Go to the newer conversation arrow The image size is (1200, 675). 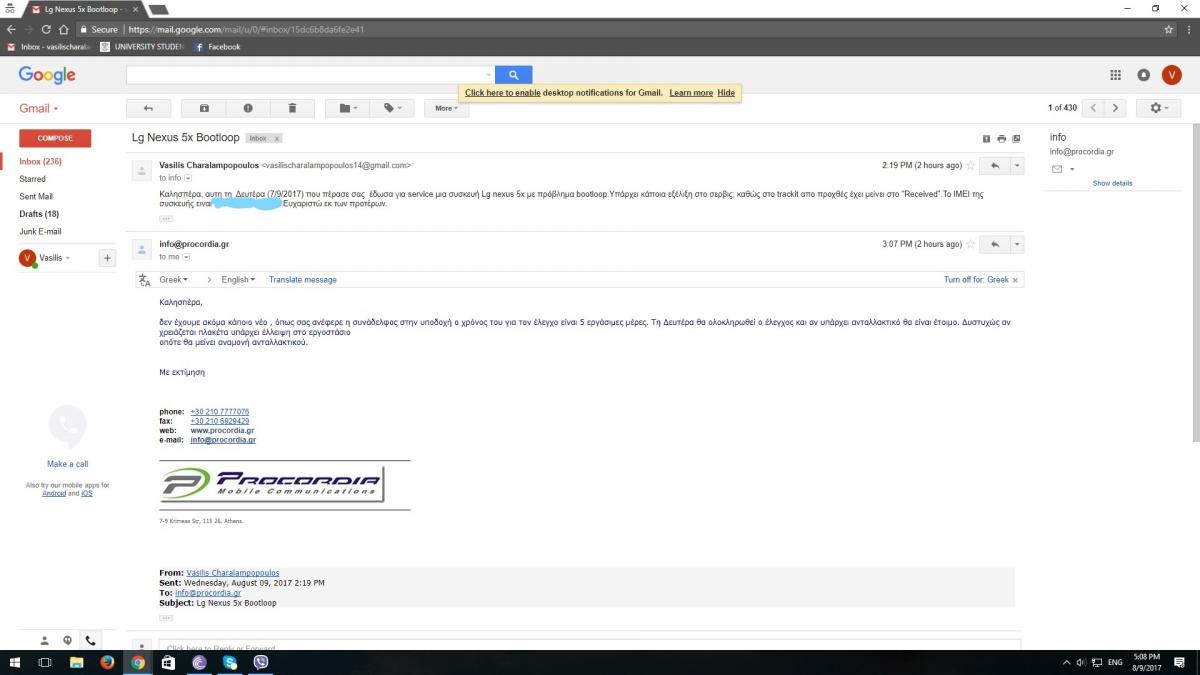click(1094, 108)
